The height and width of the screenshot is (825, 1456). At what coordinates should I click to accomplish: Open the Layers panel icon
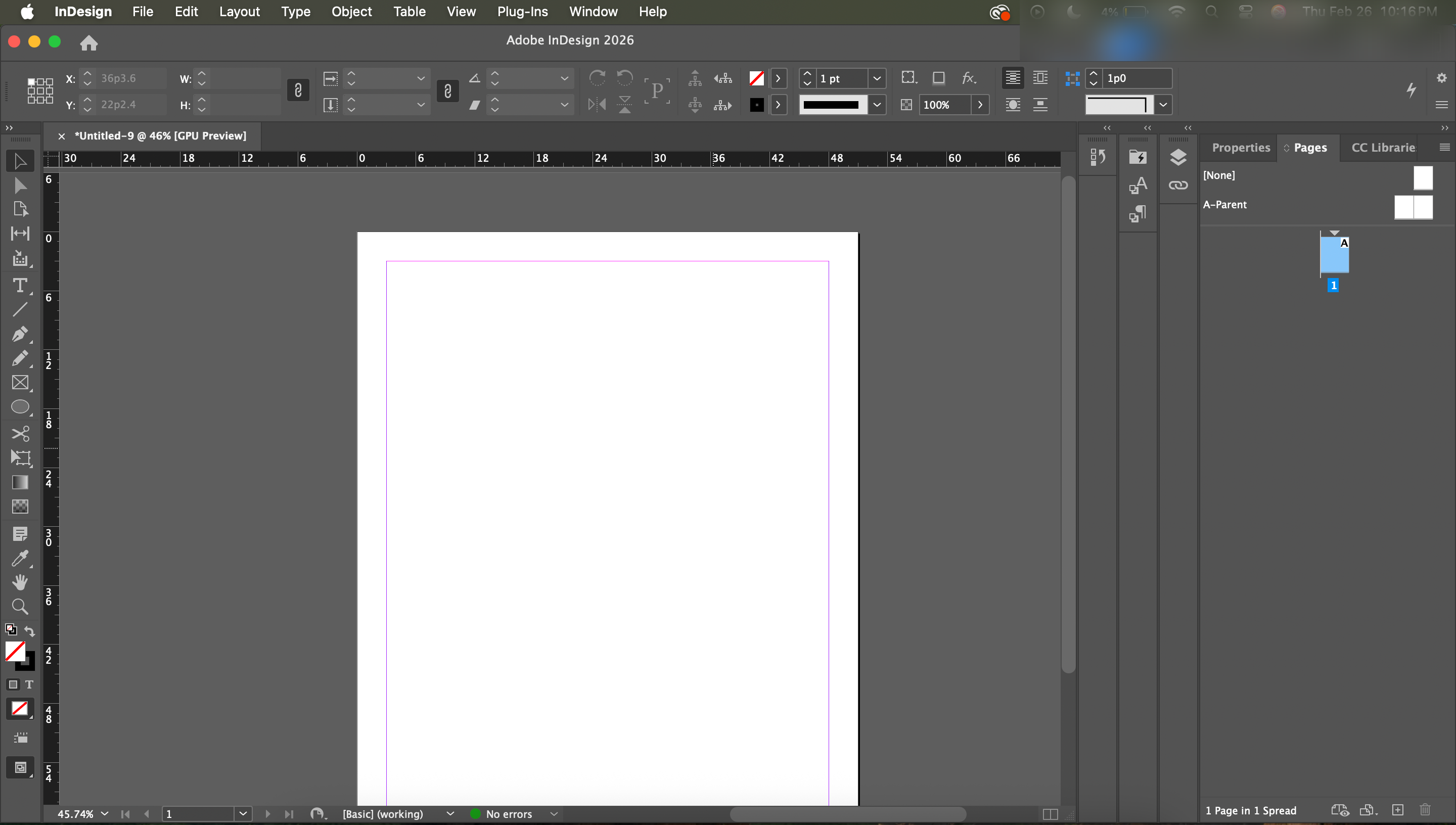1178,157
